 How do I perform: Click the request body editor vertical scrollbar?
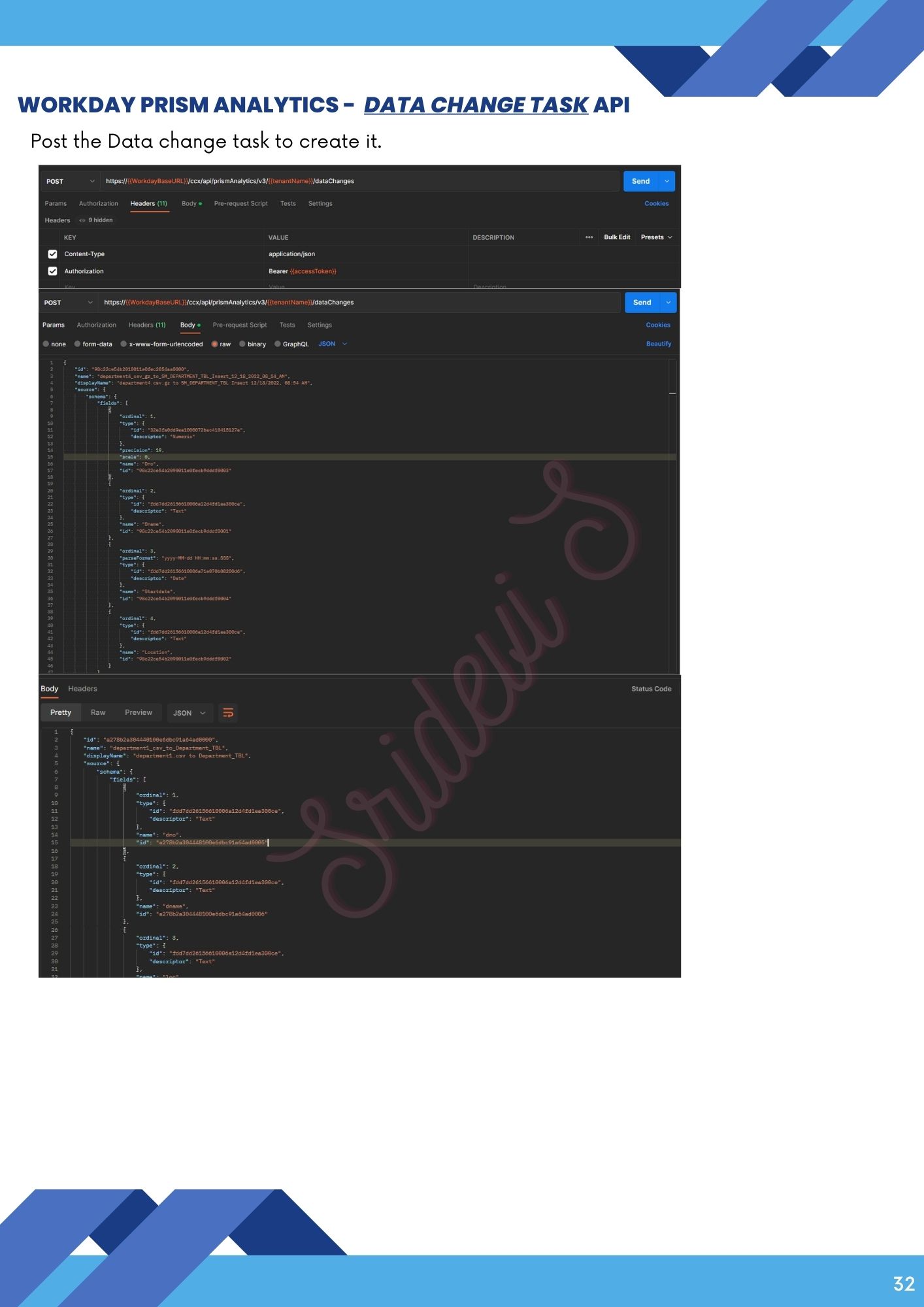click(x=672, y=516)
